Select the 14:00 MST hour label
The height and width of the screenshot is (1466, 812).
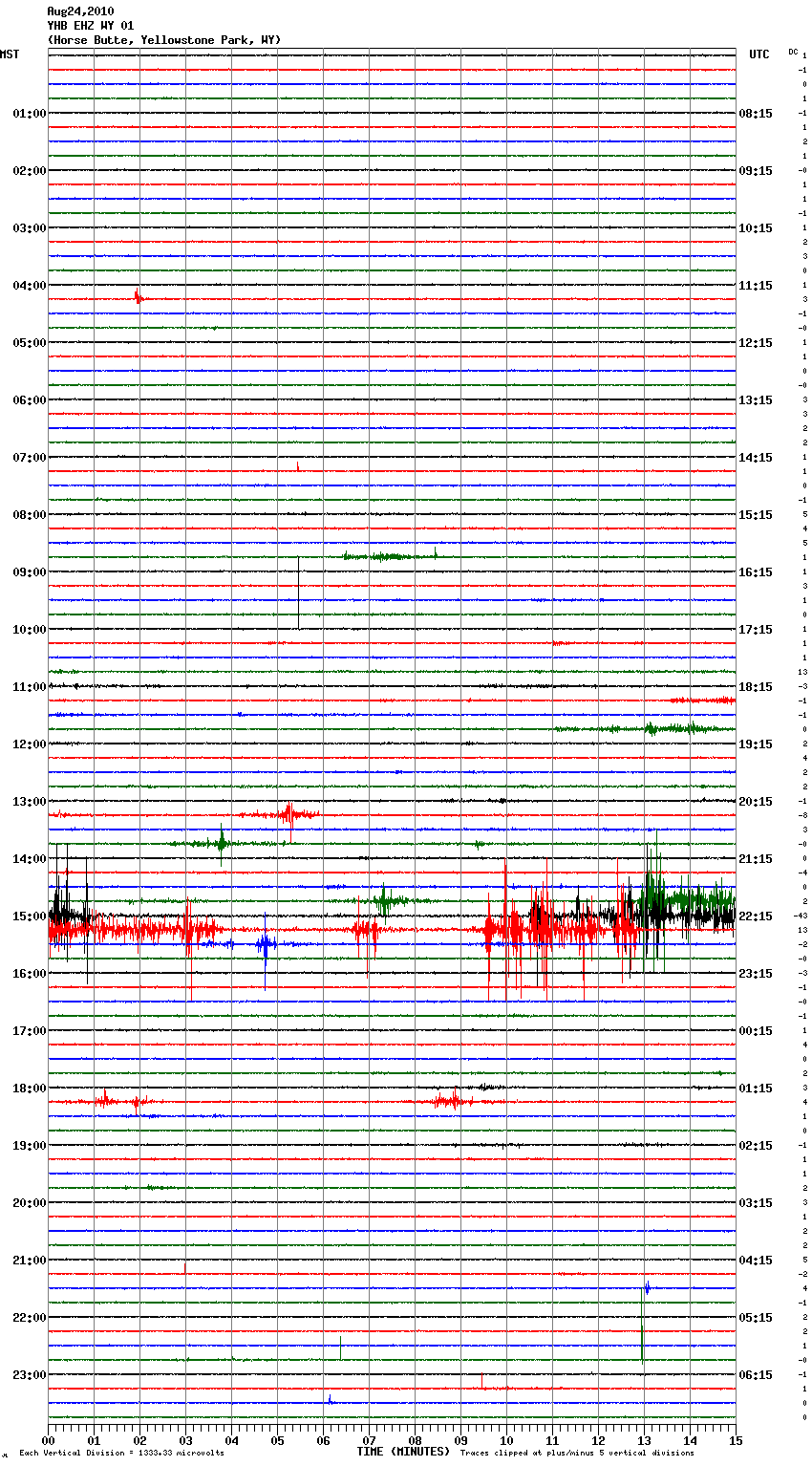(30, 859)
